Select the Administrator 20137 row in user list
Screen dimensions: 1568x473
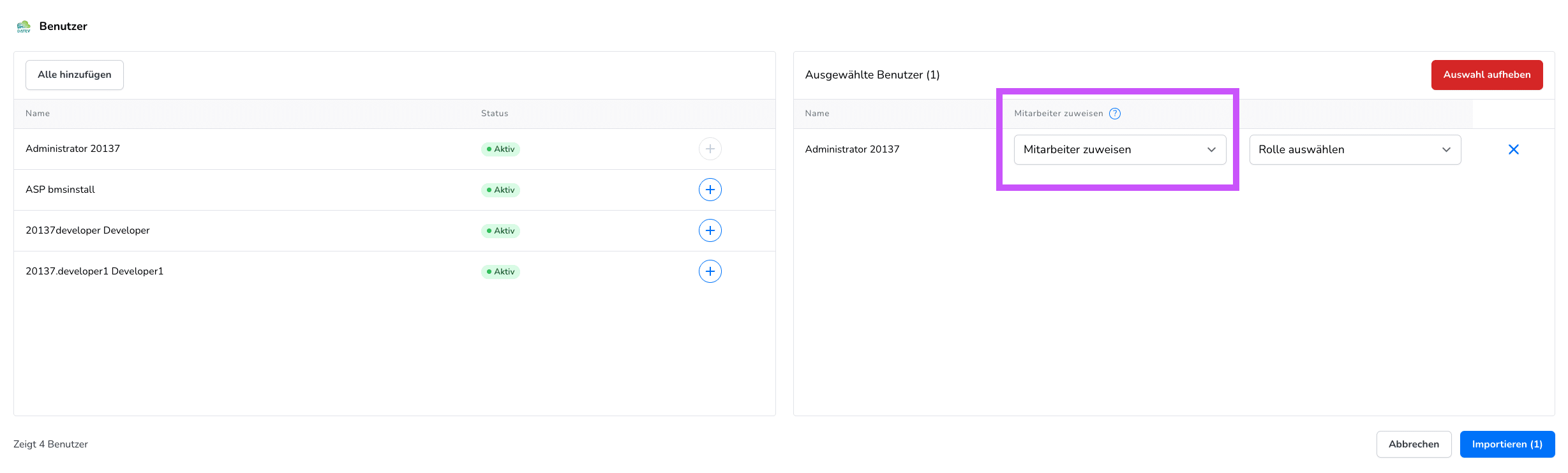[x=73, y=149]
